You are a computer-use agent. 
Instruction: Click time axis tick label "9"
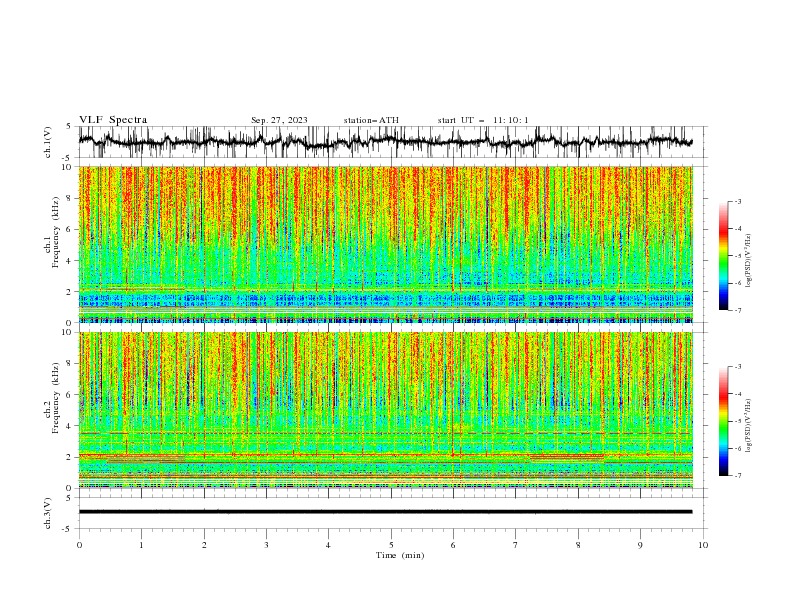[640, 545]
